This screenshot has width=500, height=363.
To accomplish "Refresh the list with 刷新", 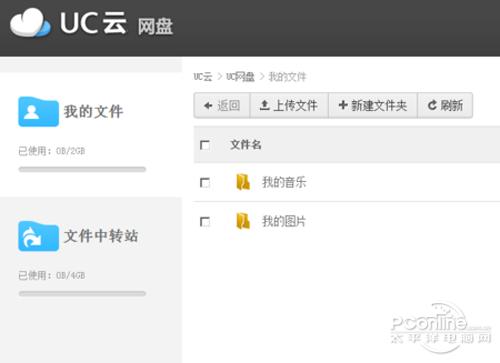I will (x=445, y=106).
